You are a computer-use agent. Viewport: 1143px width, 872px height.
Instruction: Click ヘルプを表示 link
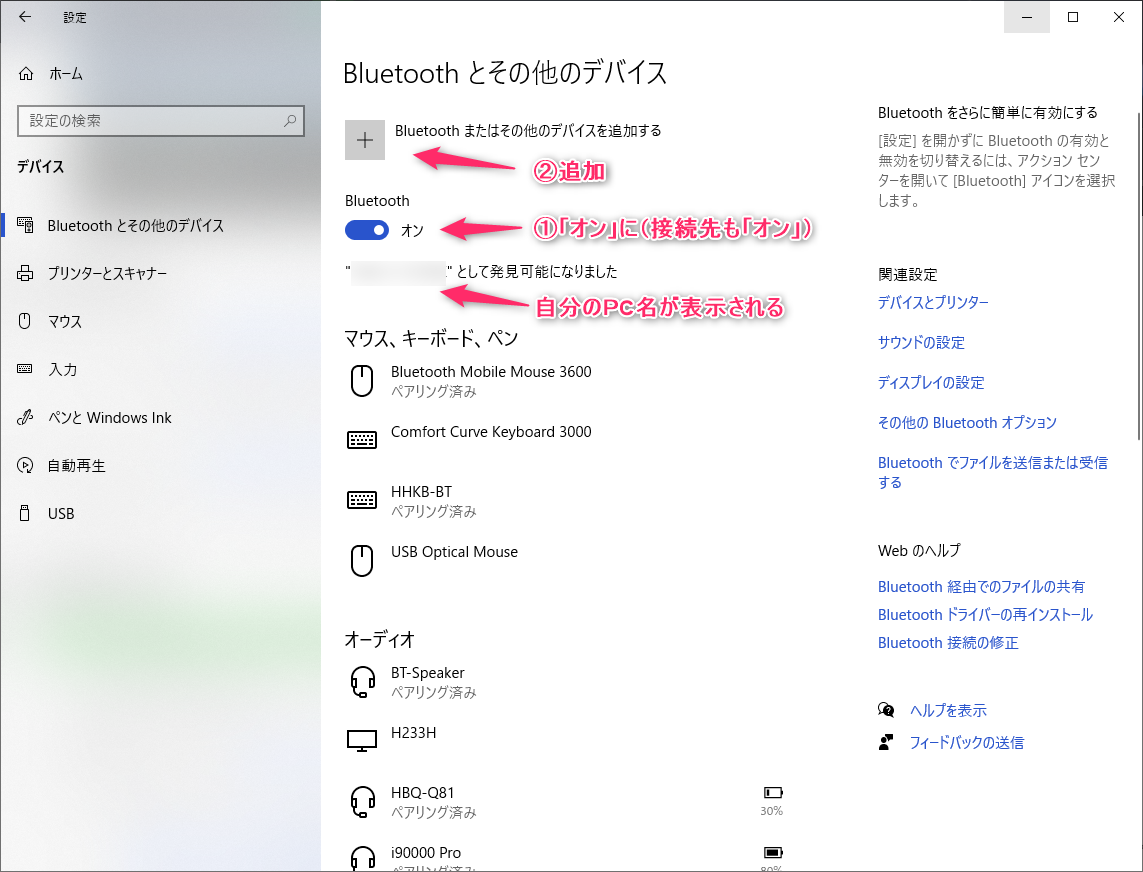point(948,710)
